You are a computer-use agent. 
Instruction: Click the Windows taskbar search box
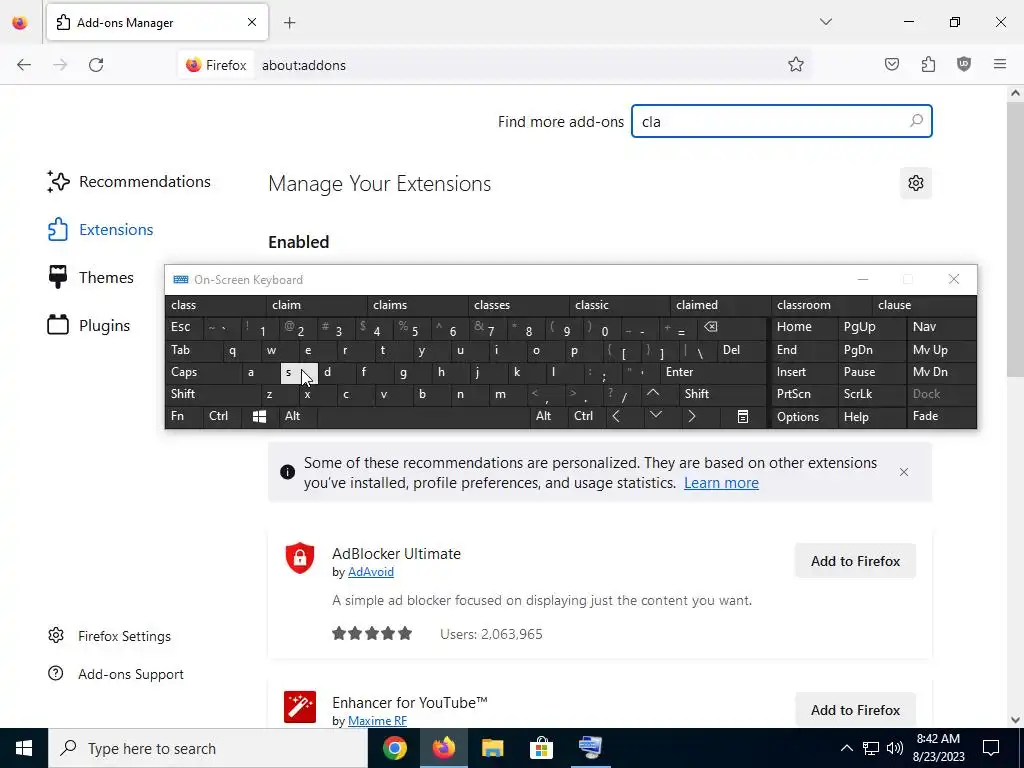pyautogui.click(x=208, y=748)
